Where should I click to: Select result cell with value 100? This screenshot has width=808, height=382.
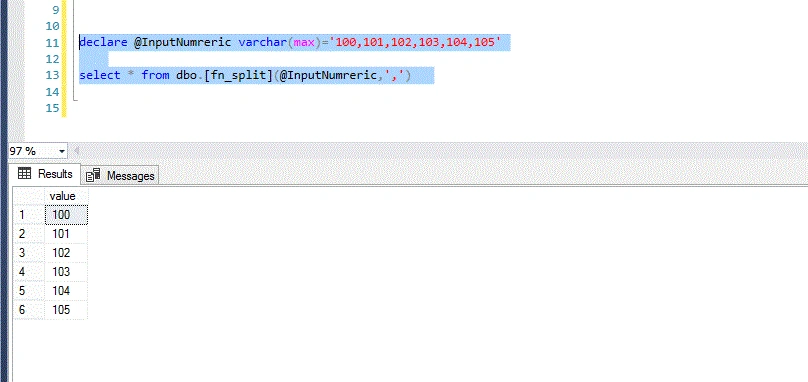pos(66,215)
